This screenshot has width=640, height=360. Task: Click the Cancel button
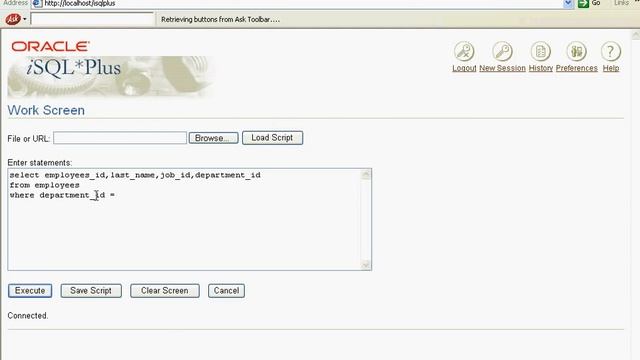pos(226,291)
